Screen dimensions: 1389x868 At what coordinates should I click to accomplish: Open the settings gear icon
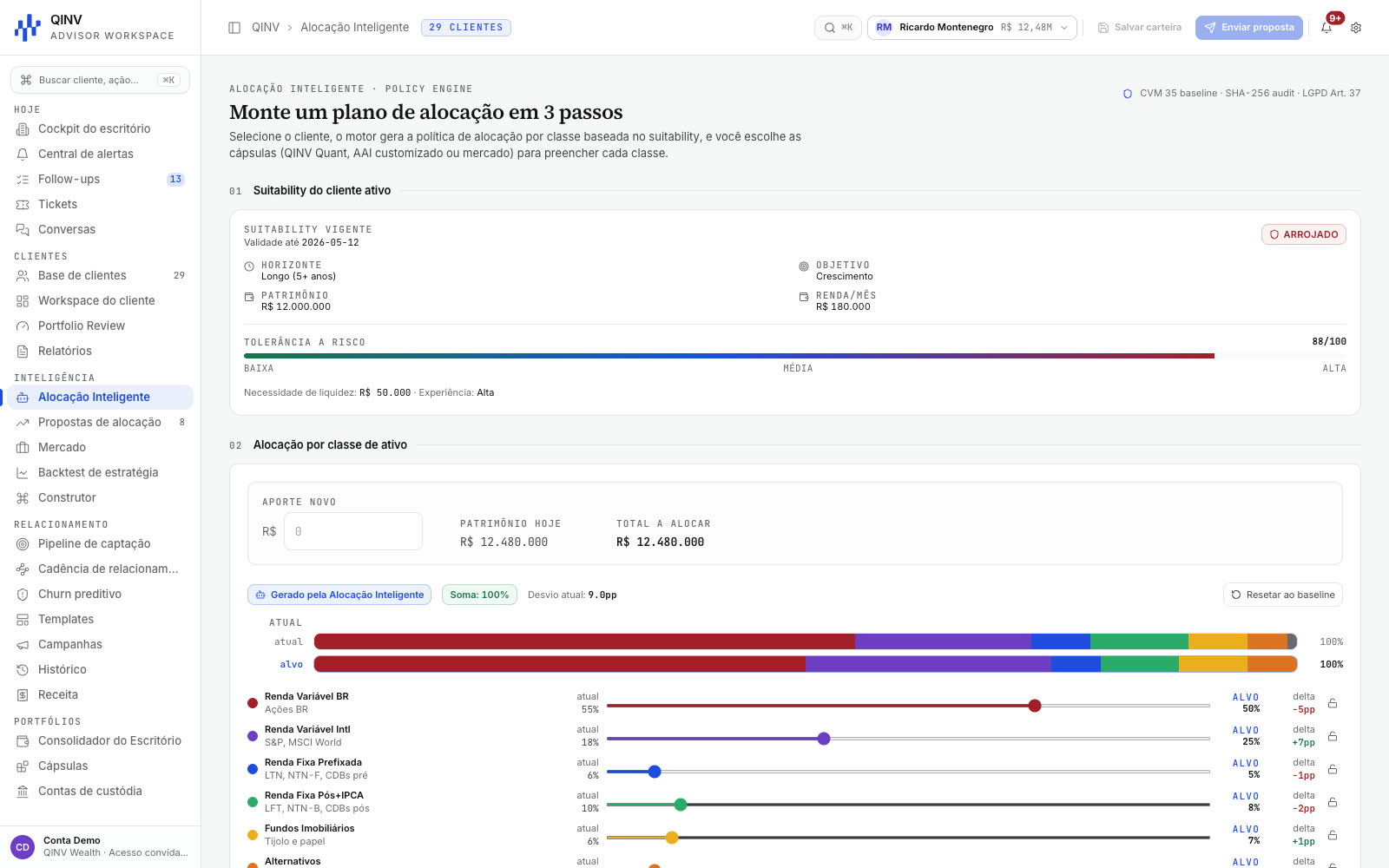pyautogui.click(x=1356, y=28)
